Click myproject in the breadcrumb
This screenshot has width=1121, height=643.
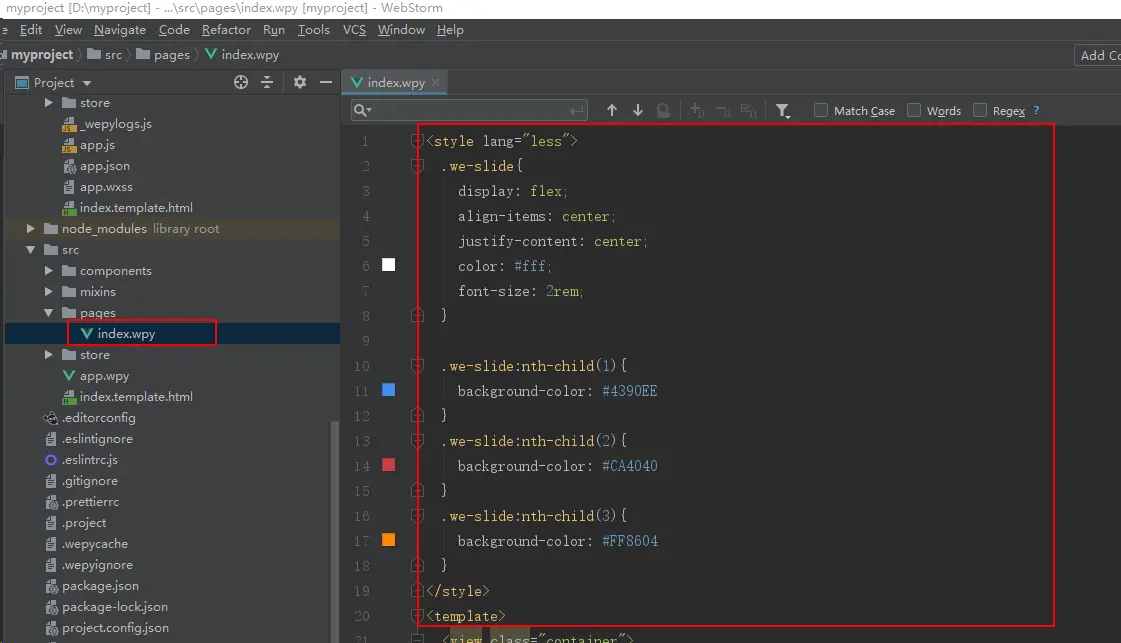[41, 54]
